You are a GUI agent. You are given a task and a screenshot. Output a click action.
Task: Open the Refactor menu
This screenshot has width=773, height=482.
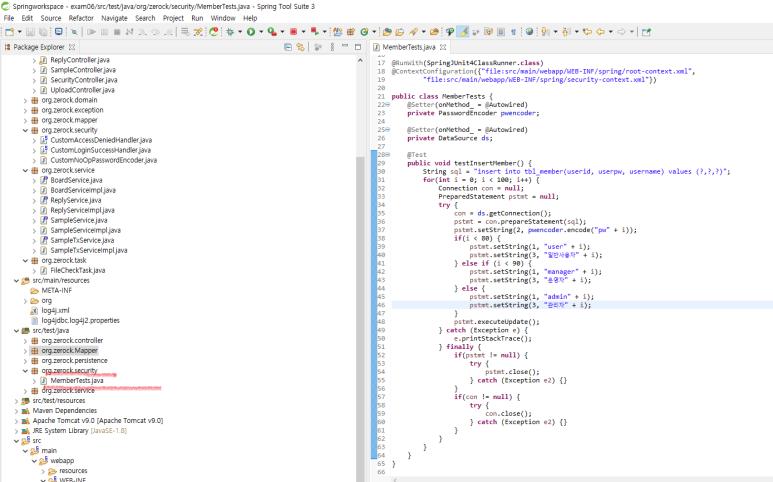coord(81,18)
